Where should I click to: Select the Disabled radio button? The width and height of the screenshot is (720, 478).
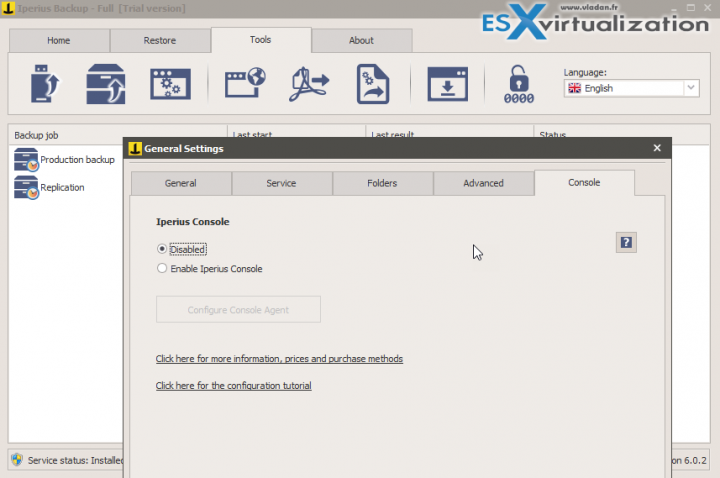162,249
